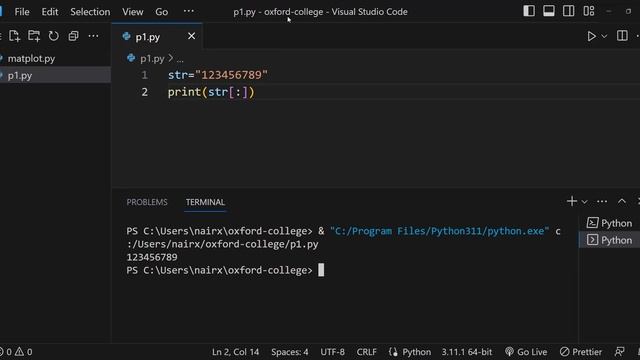Switch to the TERMINAL panel tab

pos(205,202)
